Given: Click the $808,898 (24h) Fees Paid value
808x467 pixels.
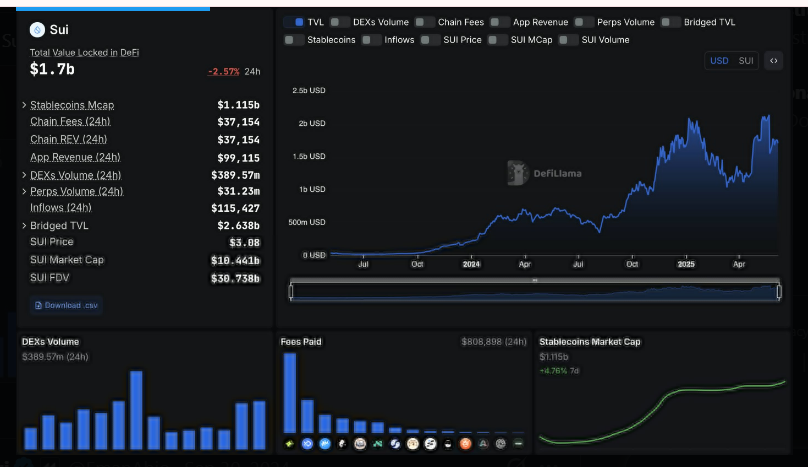Looking at the screenshot, I should [494, 342].
